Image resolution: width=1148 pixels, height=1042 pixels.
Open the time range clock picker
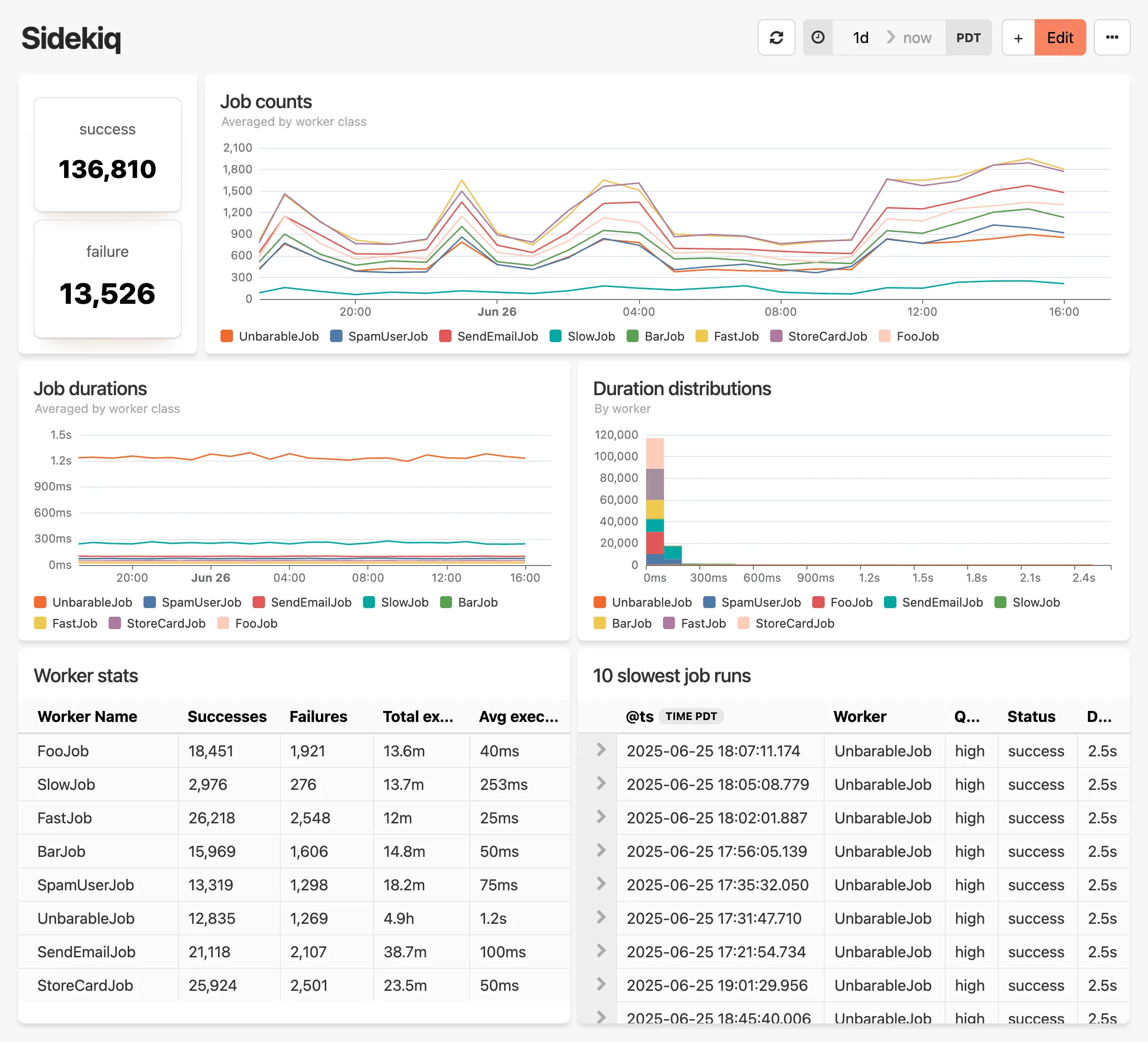point(818,37)
